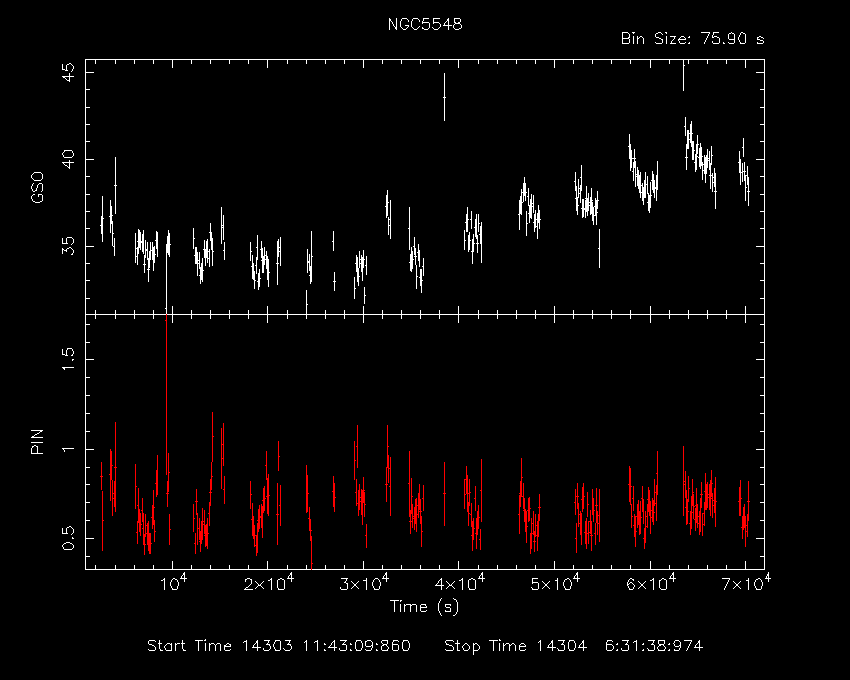Click the 0.5 tick label on PIN axis
This screenshot has width=850, height=680.
pyautogui.click(x=68, y=538)
